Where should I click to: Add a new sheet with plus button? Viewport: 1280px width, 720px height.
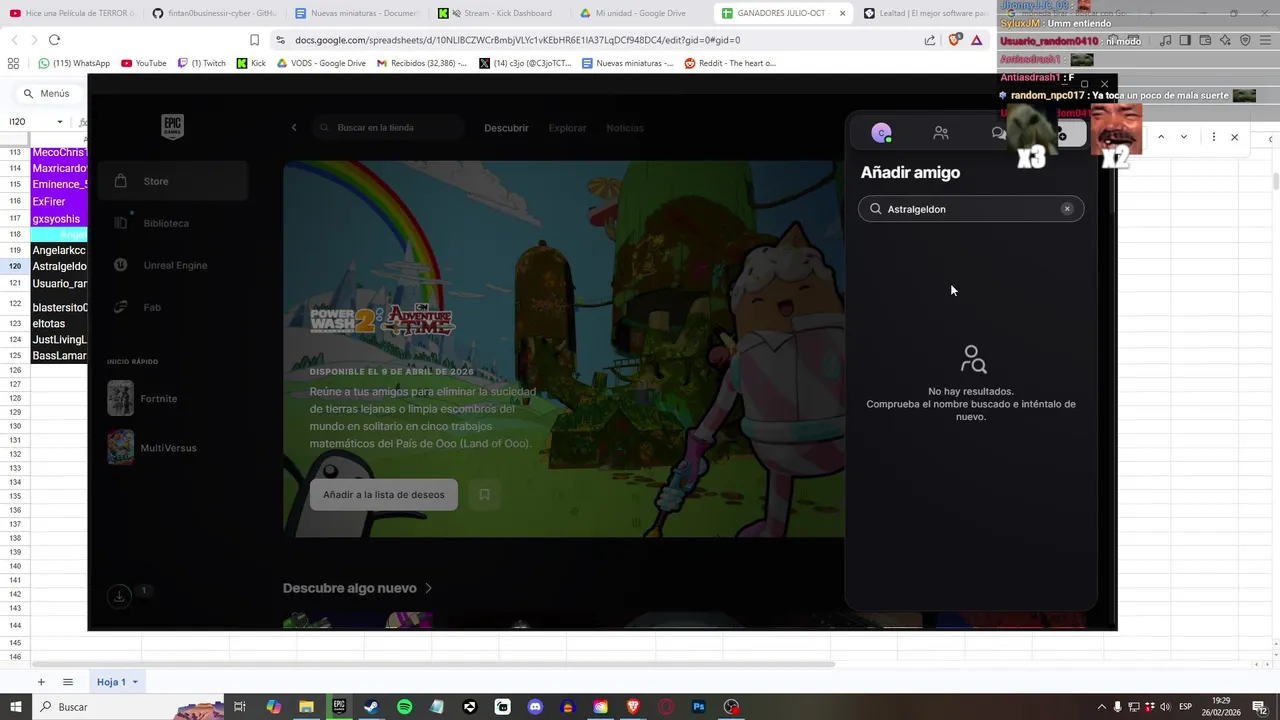41,682
